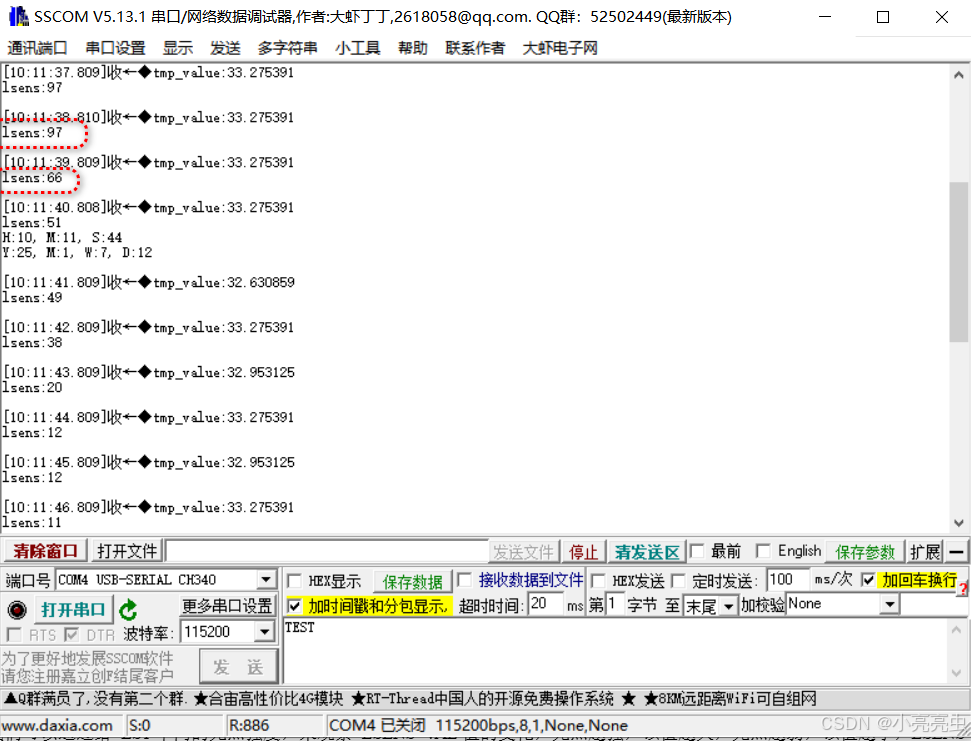Viewport: 971px width, 741px height.
Task: Enable the English language checkbox
Action: coord(764,551)
